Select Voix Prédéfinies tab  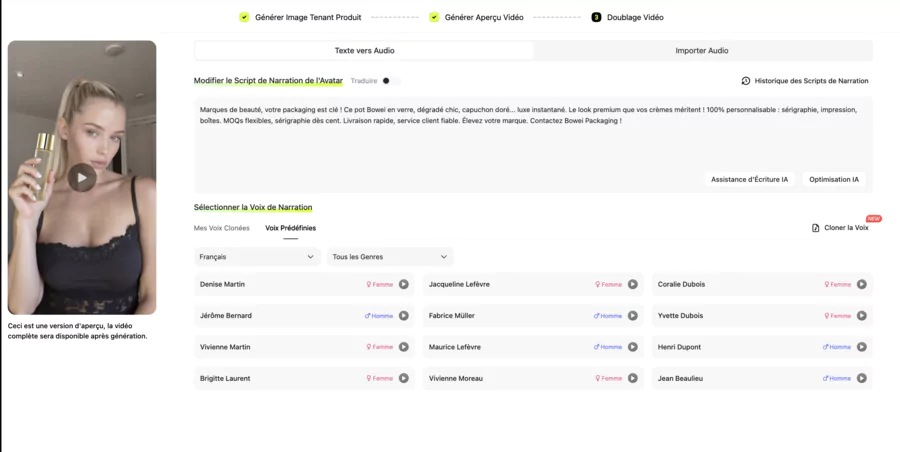(x=290, y=228)
